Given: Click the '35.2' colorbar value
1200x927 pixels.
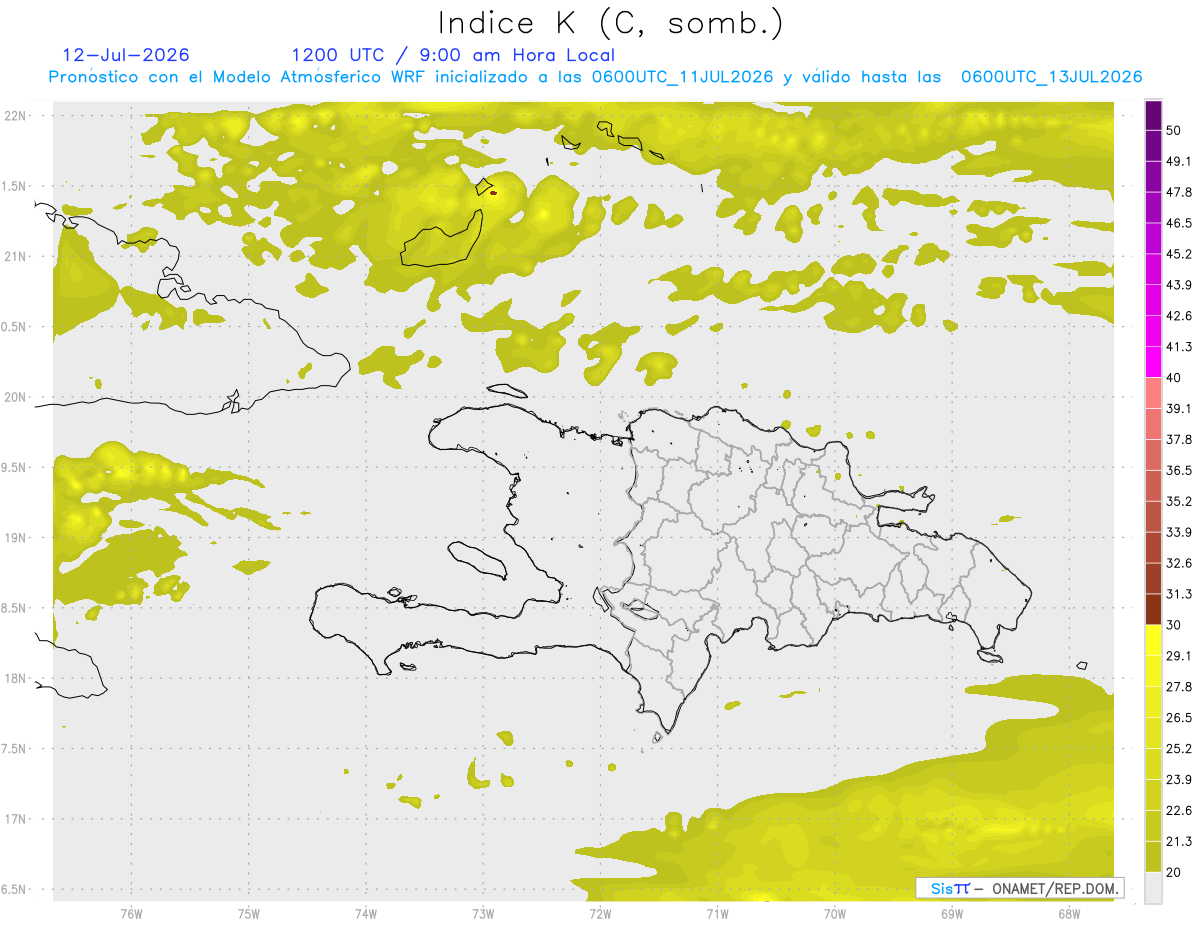Looking at the screenshot, I should point(1178,501).
